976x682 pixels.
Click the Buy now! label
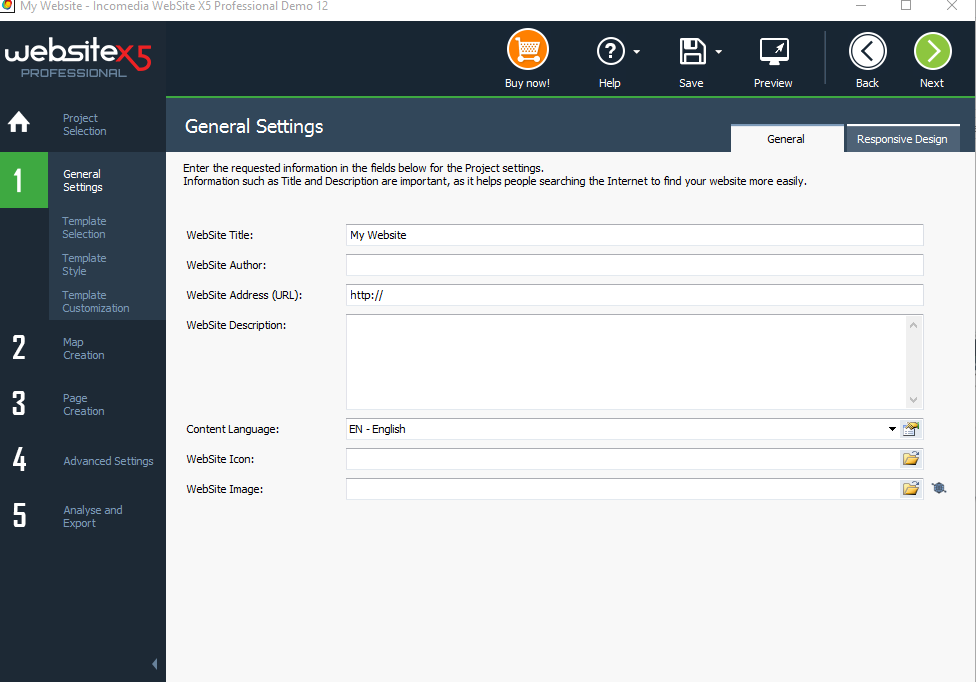tap(527, 83)
